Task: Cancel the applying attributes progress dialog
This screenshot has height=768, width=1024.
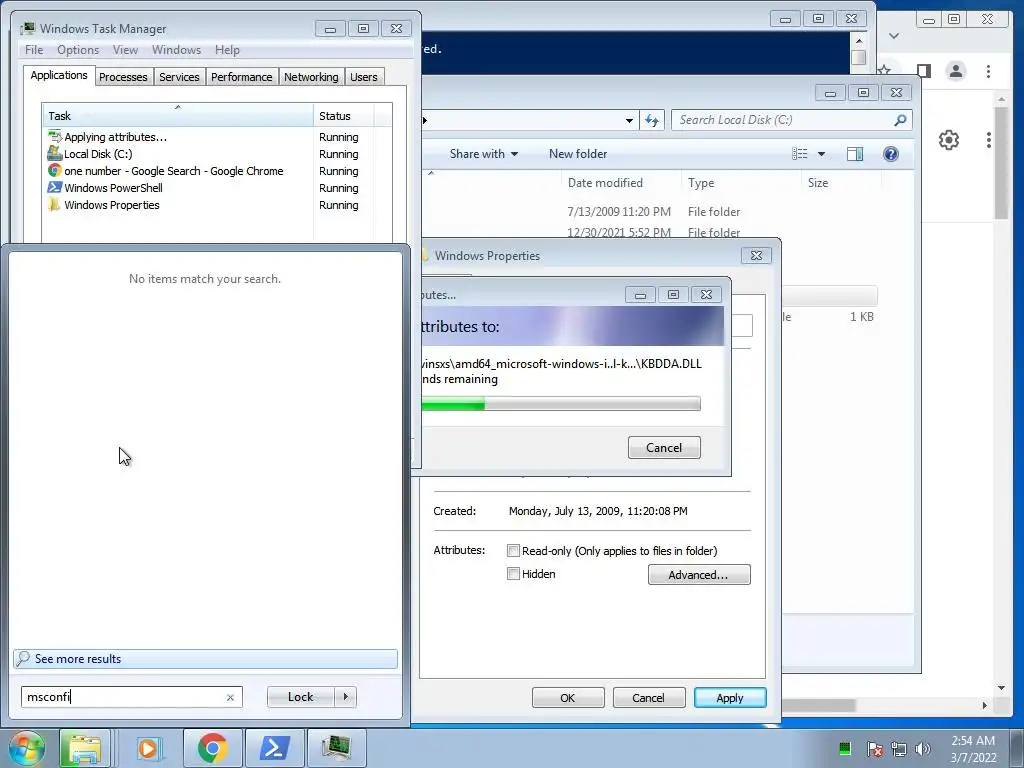Action: pos(664,447)
